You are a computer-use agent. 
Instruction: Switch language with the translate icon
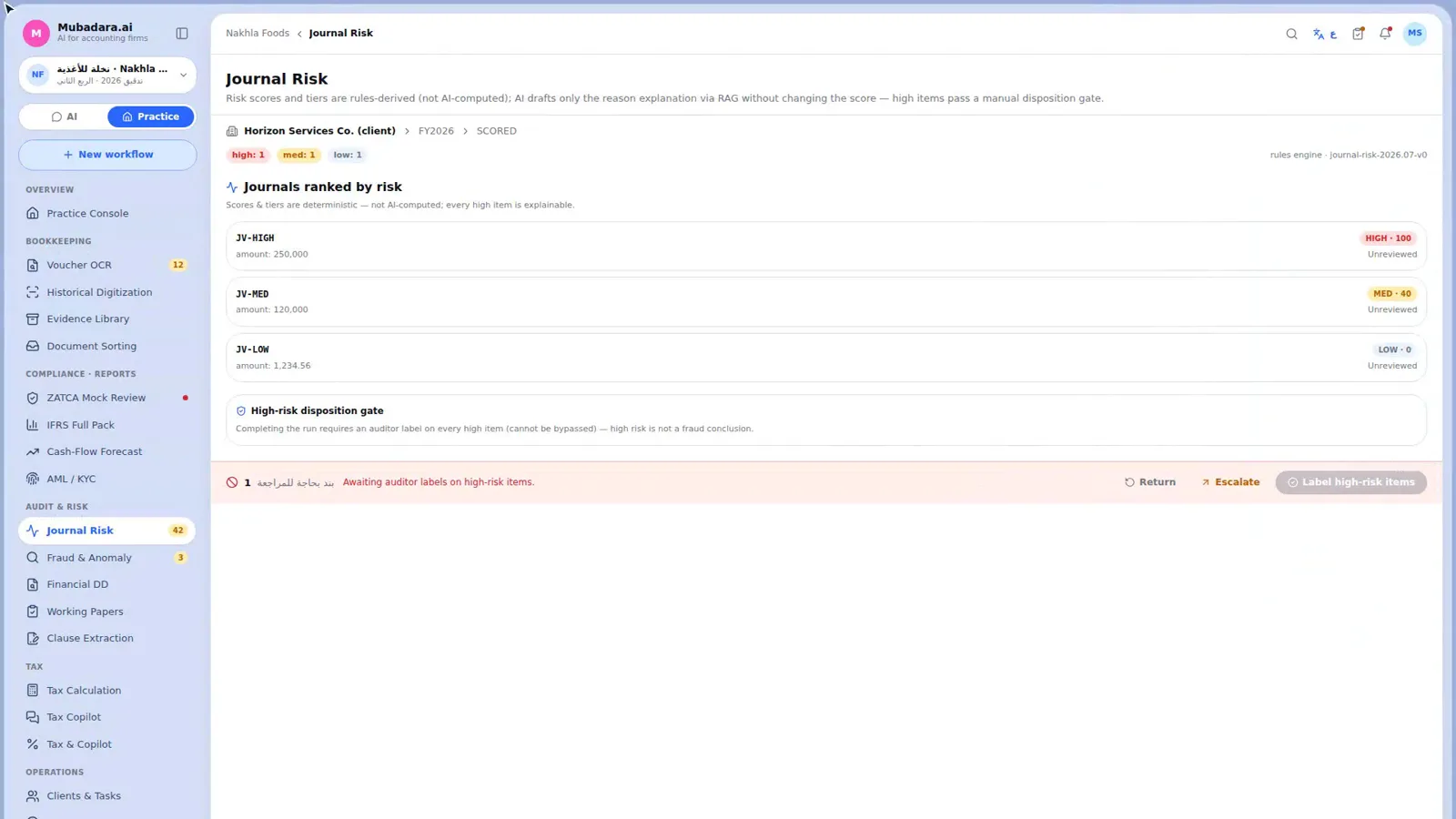(x=1324, y=34)
